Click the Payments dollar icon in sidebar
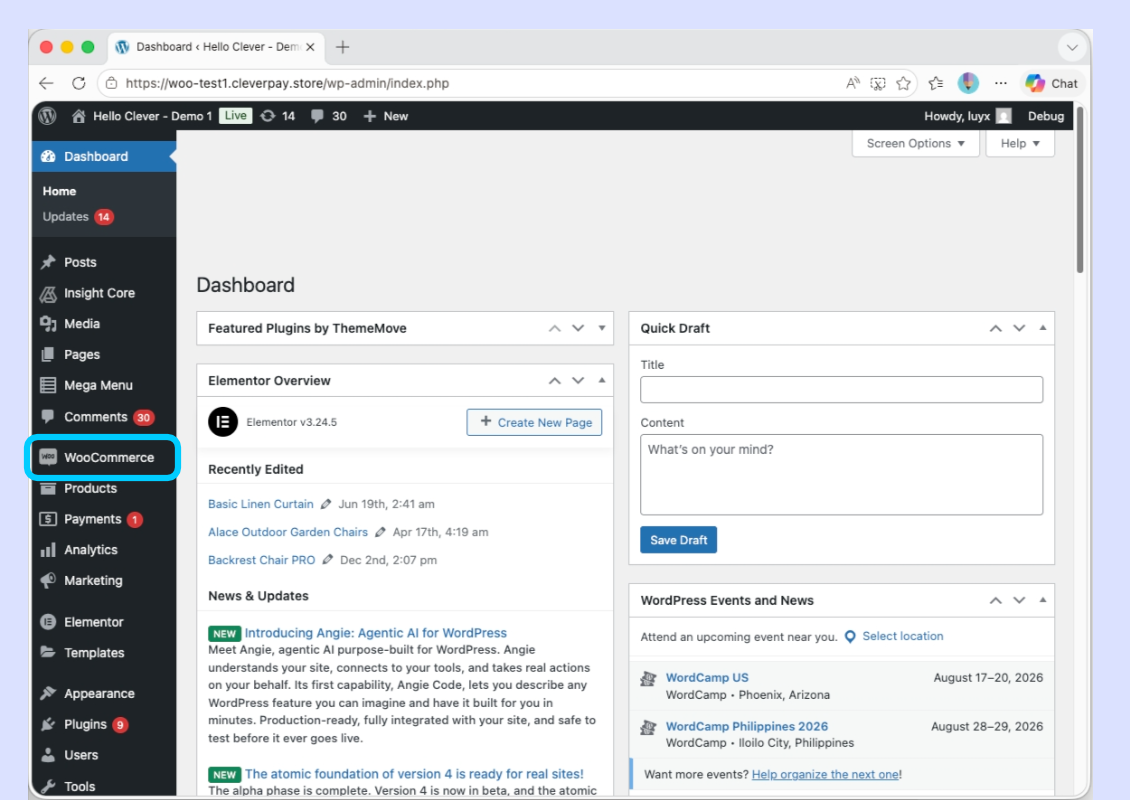This screenshot has width=1130, height=800. point(48,519)
